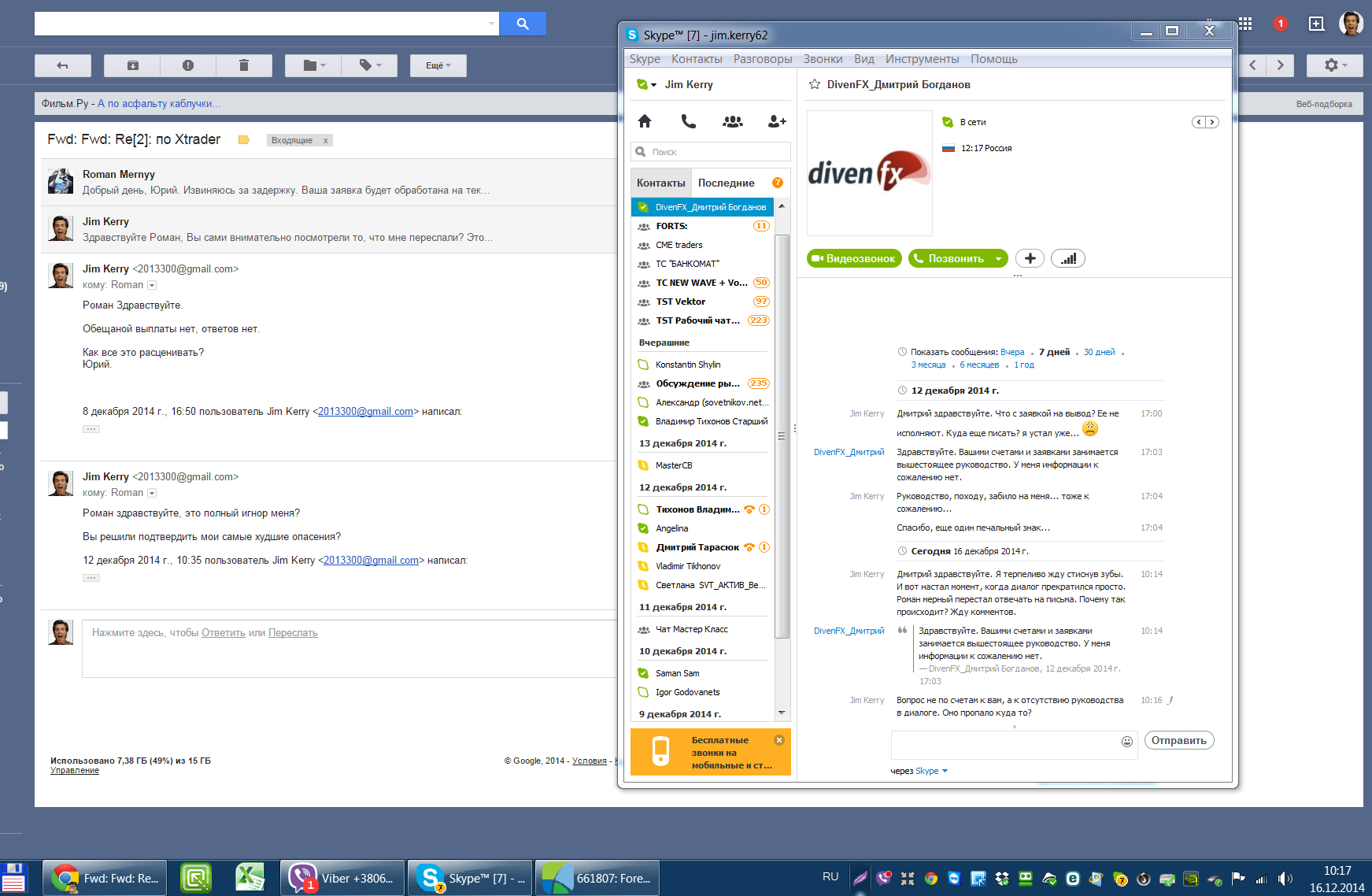Delete email with trash icon
This screenshot has width=1372, height=896.
tap(244, 65)
